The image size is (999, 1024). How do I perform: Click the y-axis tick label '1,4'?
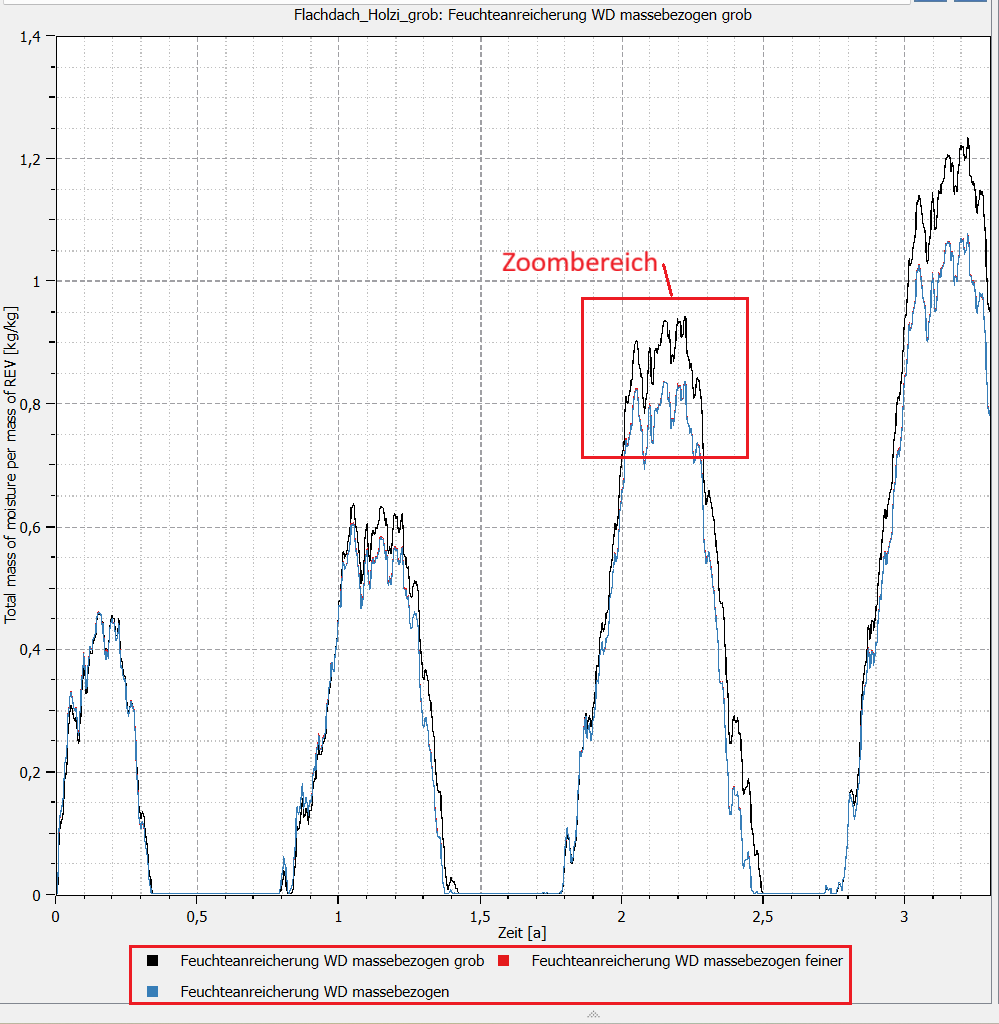(30, 37)
